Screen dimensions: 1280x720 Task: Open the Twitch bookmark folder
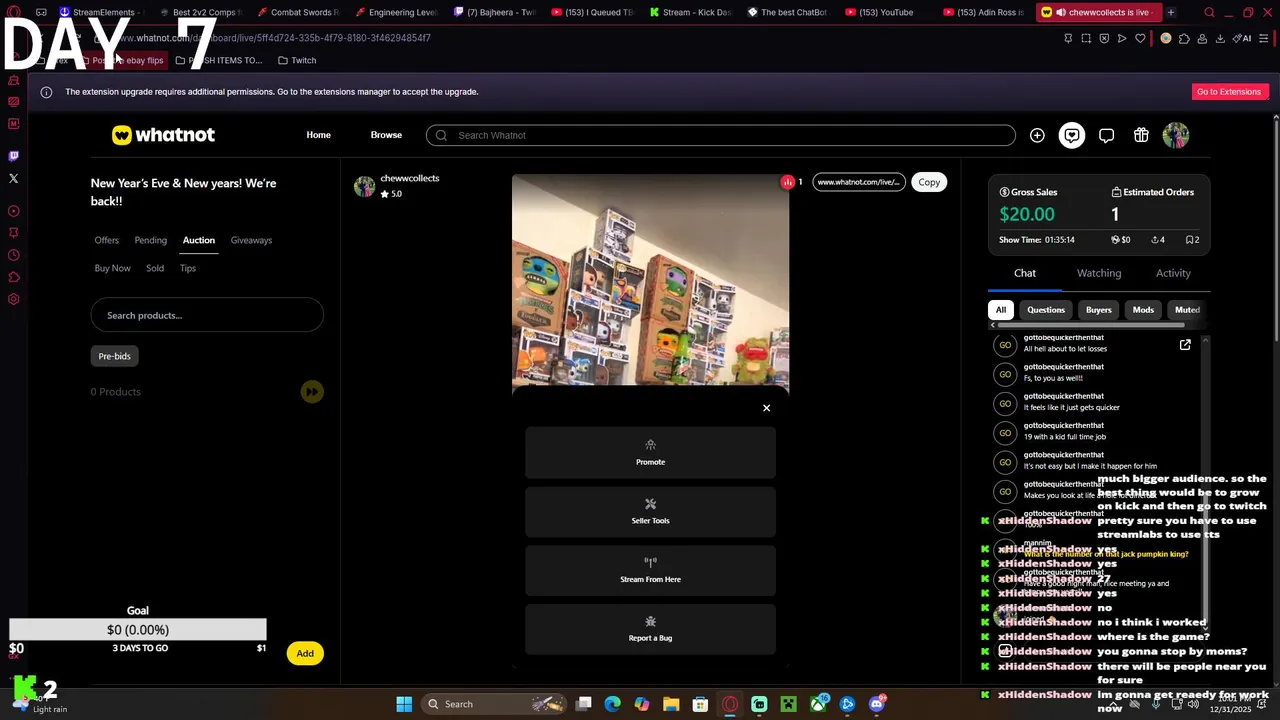[297, 60]
